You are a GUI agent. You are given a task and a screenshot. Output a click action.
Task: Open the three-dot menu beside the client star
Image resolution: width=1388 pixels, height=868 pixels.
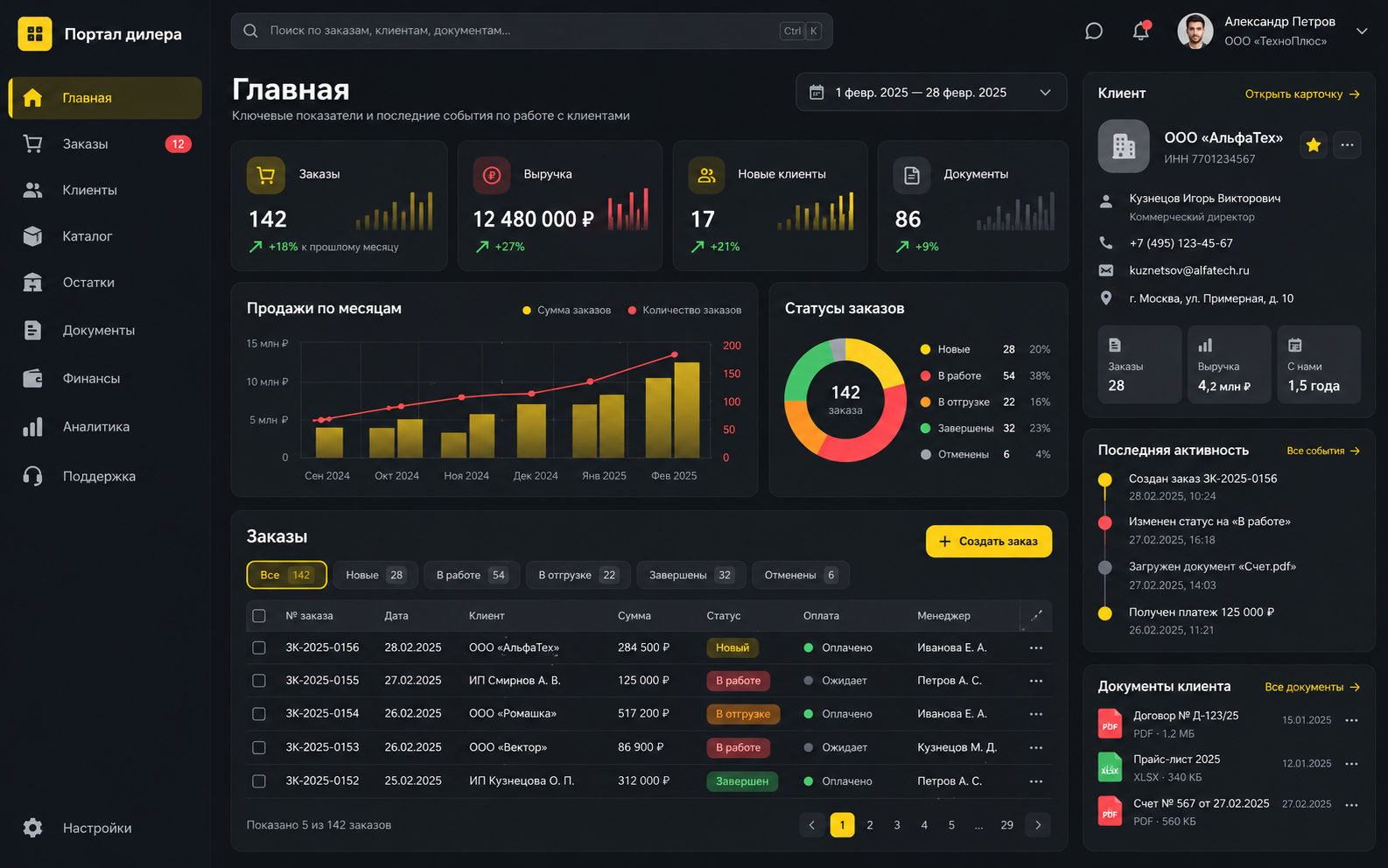pos(1347,145)
